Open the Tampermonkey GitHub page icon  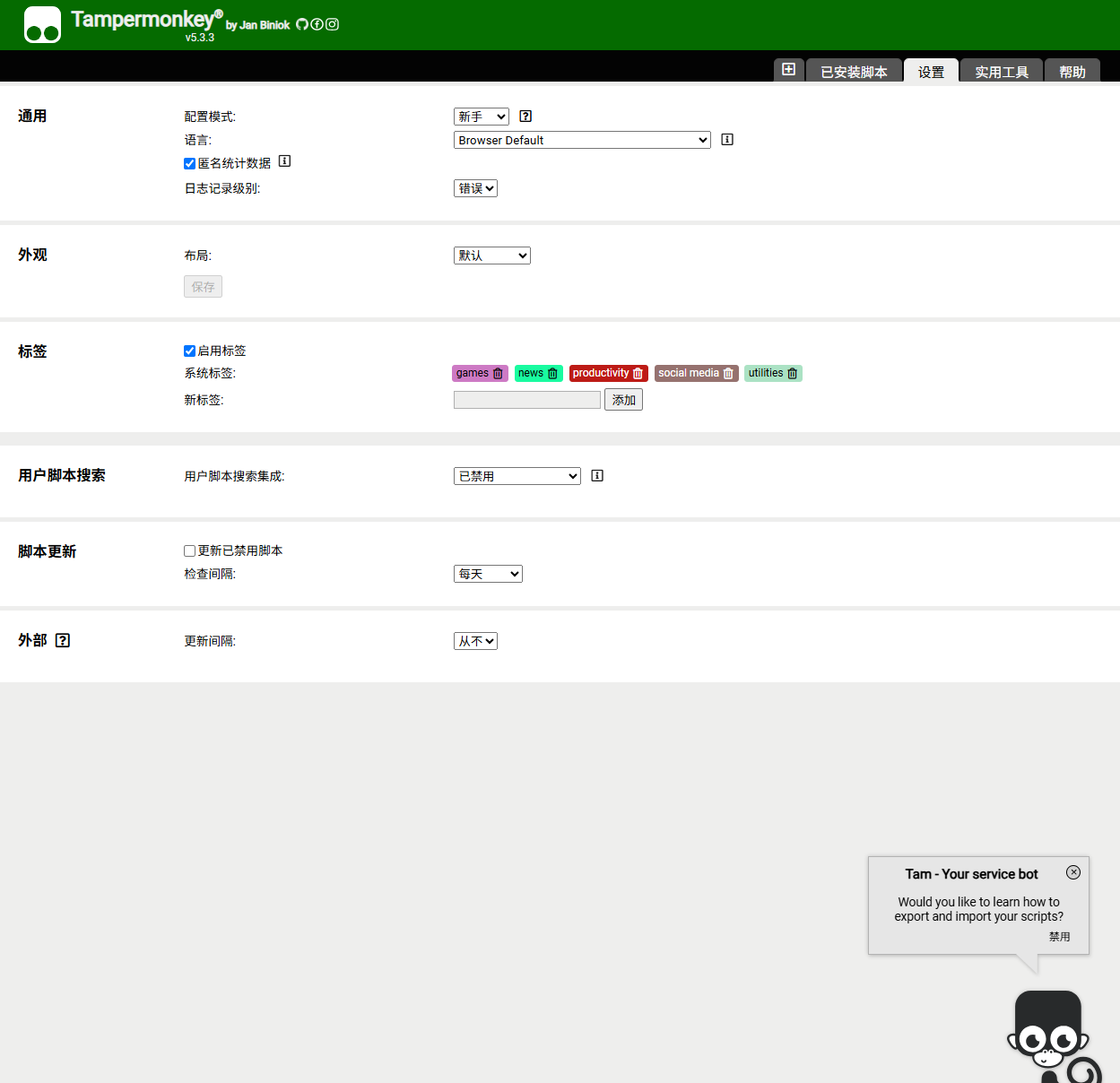[x=302, y=24]
